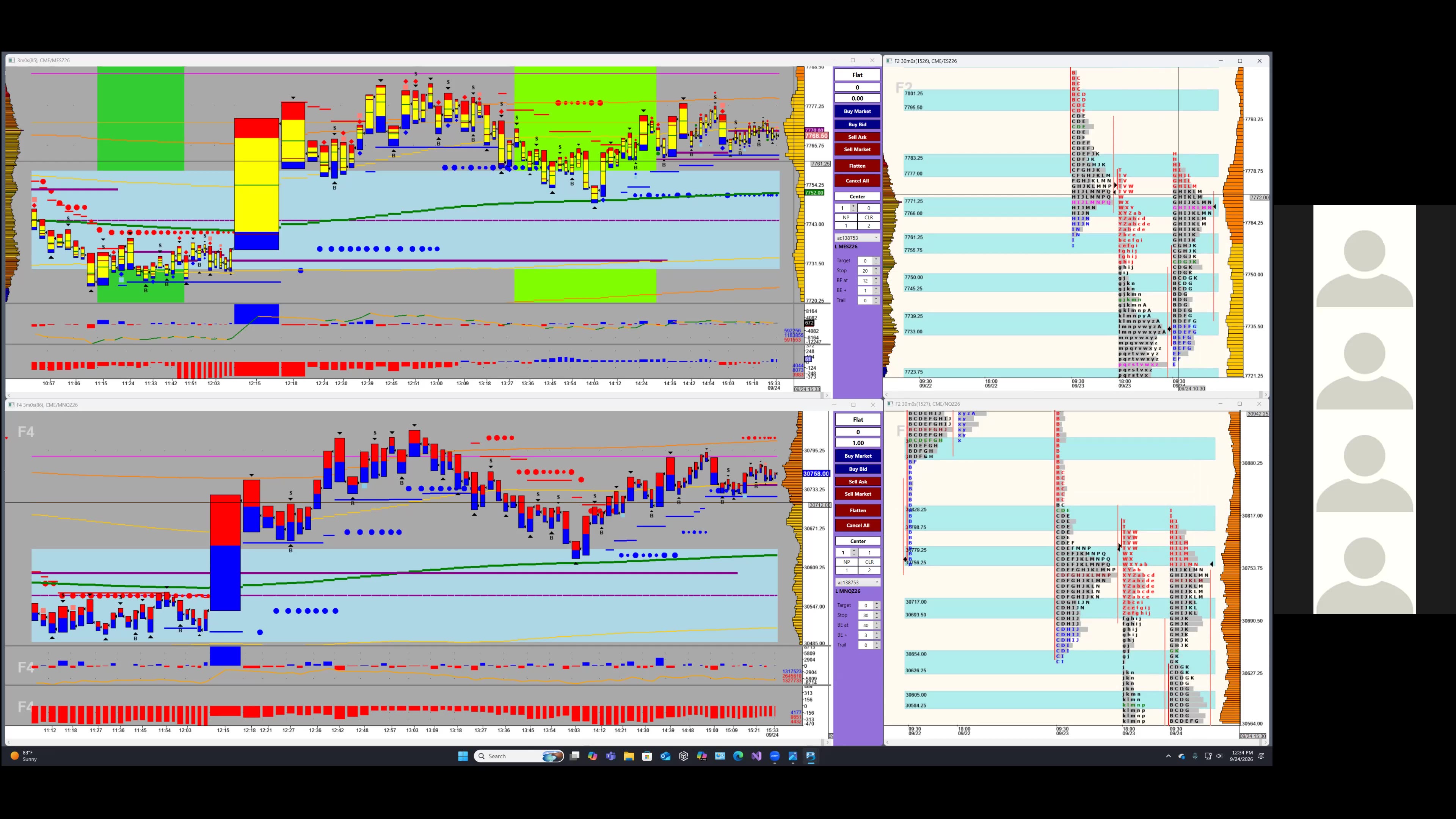Click Buy Market in the MESZ26 panel

857,111
